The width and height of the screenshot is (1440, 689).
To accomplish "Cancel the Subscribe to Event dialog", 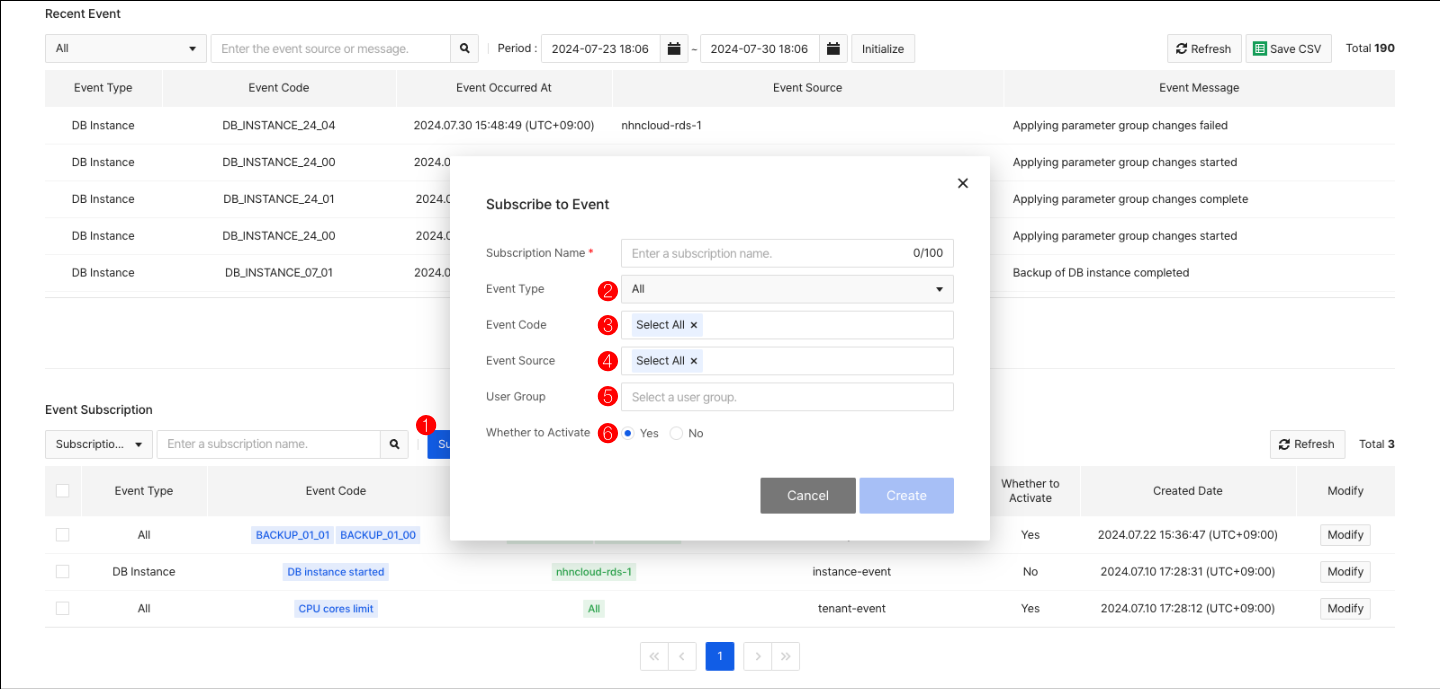I will tap(808, 495).
